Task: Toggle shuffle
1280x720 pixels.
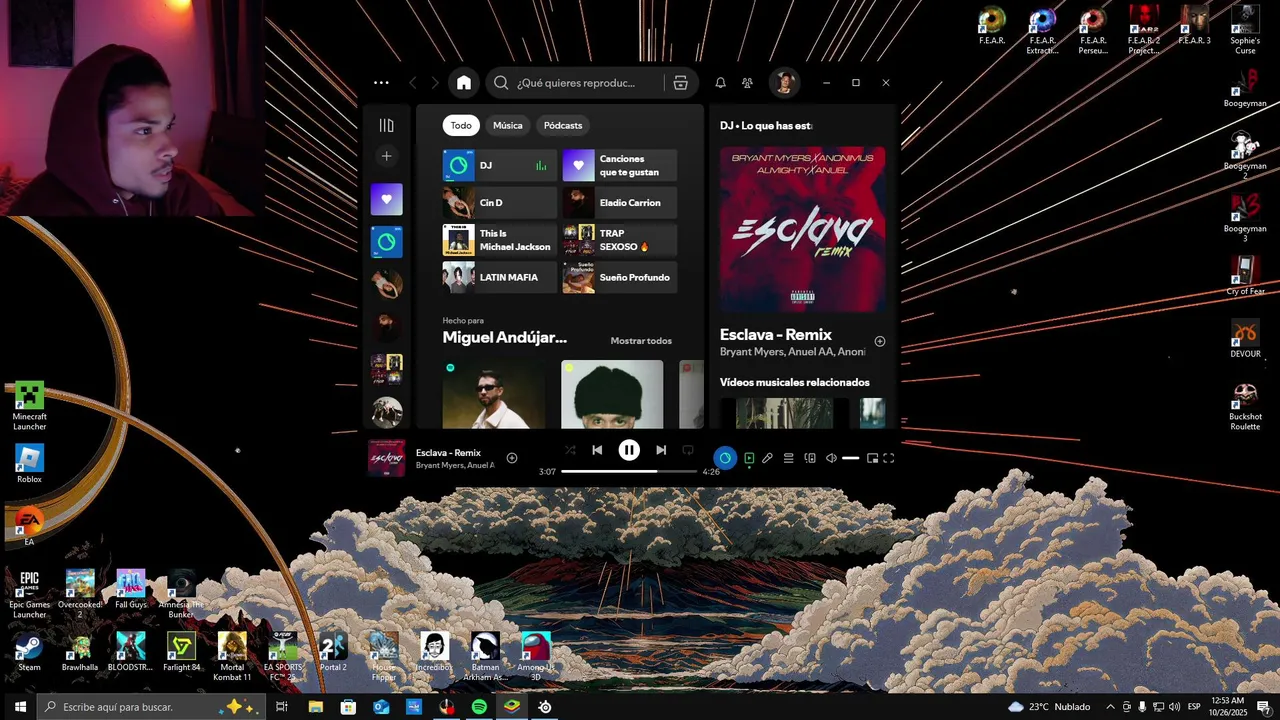Action: pyautogui.click(x=570, y=451)
